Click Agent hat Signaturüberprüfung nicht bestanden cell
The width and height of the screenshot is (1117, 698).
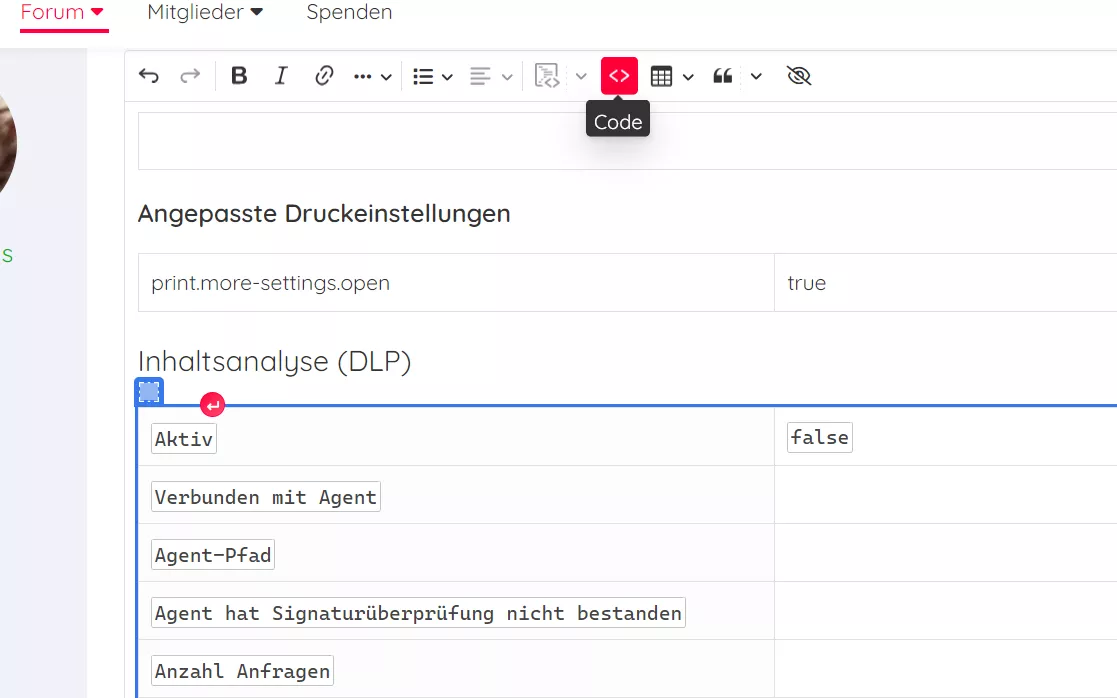[x=456, y=612]
